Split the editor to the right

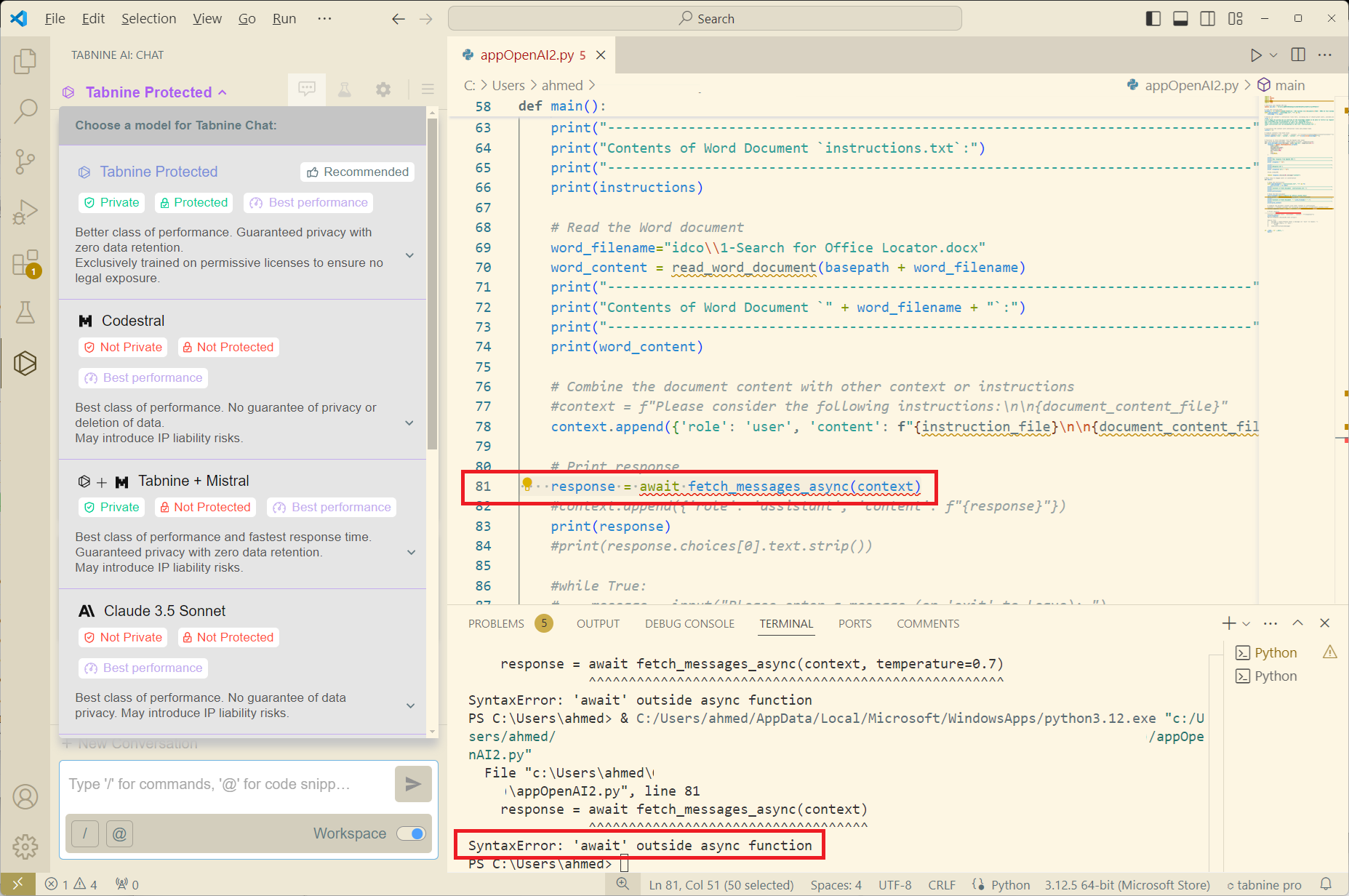[x=1298, y=55]
